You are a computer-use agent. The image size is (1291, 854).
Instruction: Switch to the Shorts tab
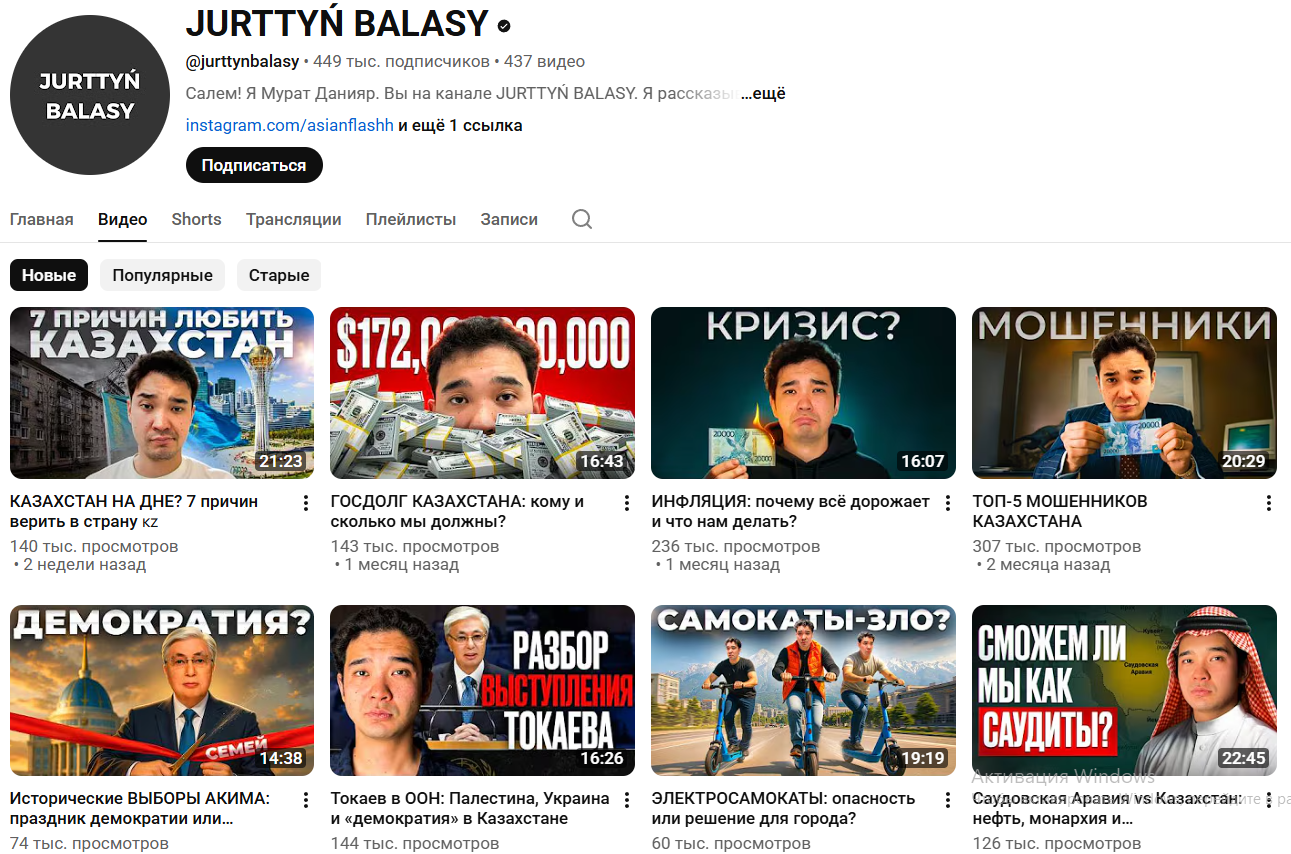(x=196, y=219)
